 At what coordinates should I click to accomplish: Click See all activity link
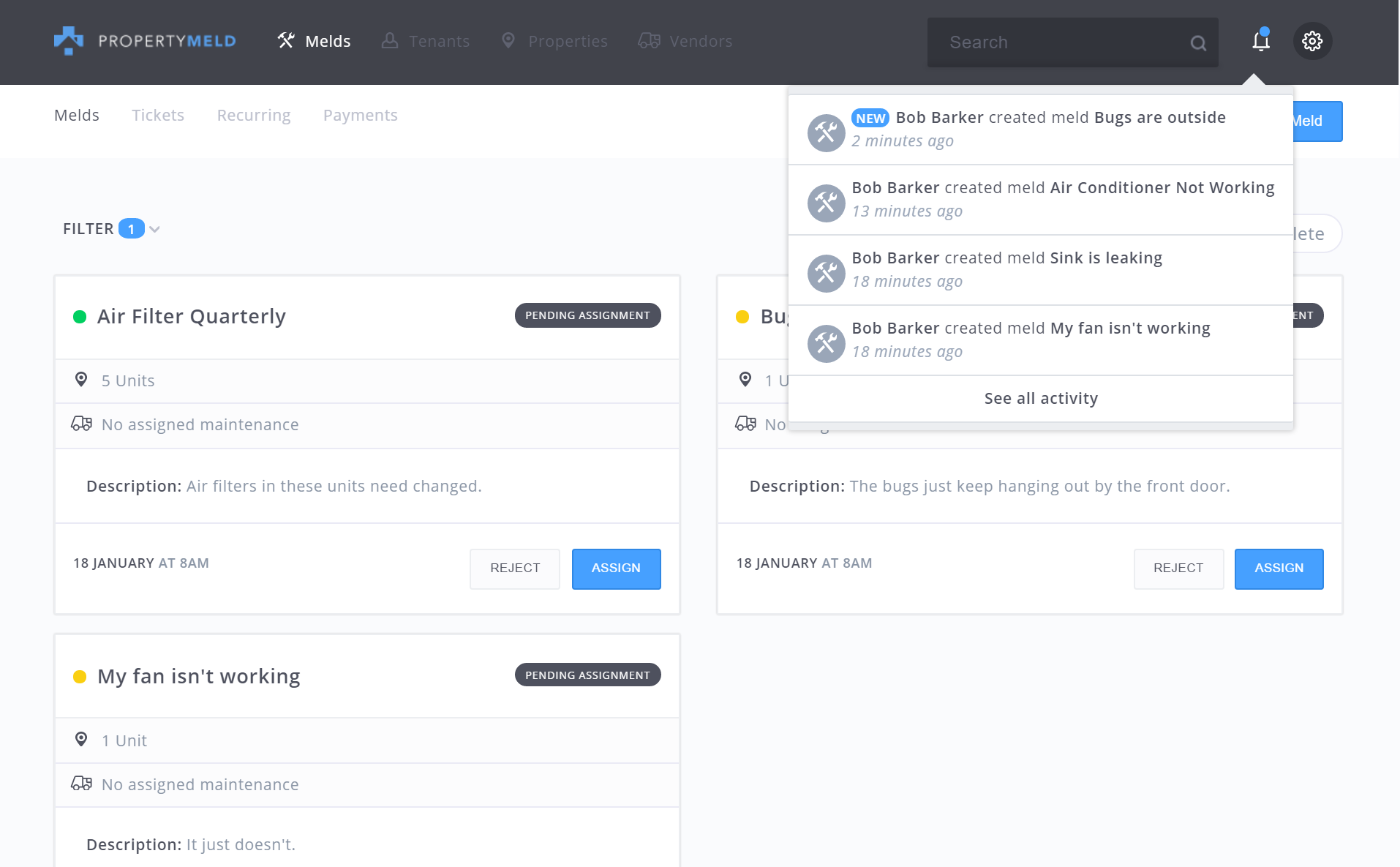click(1040, 399)
